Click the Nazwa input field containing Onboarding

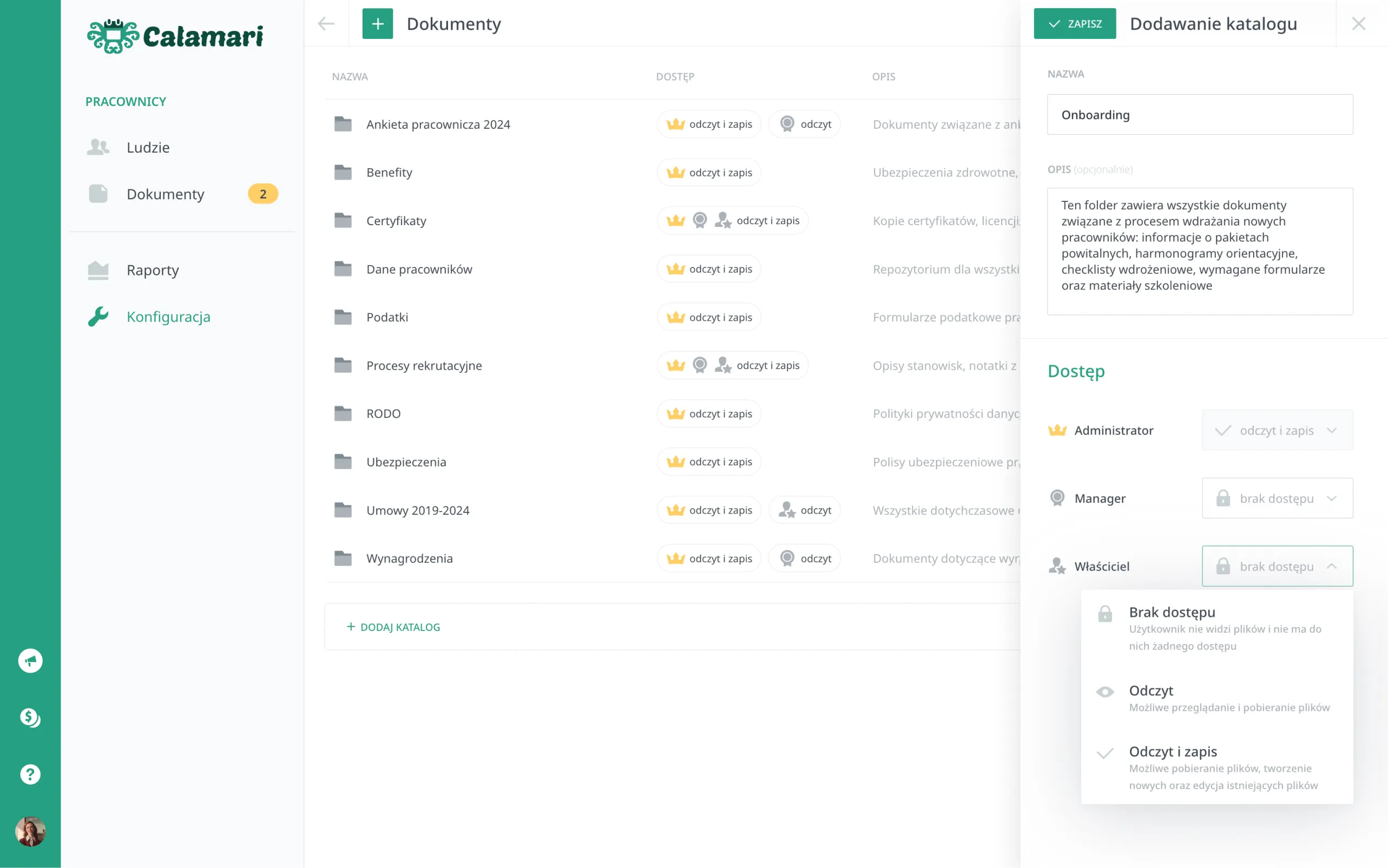click(1200, 115)
